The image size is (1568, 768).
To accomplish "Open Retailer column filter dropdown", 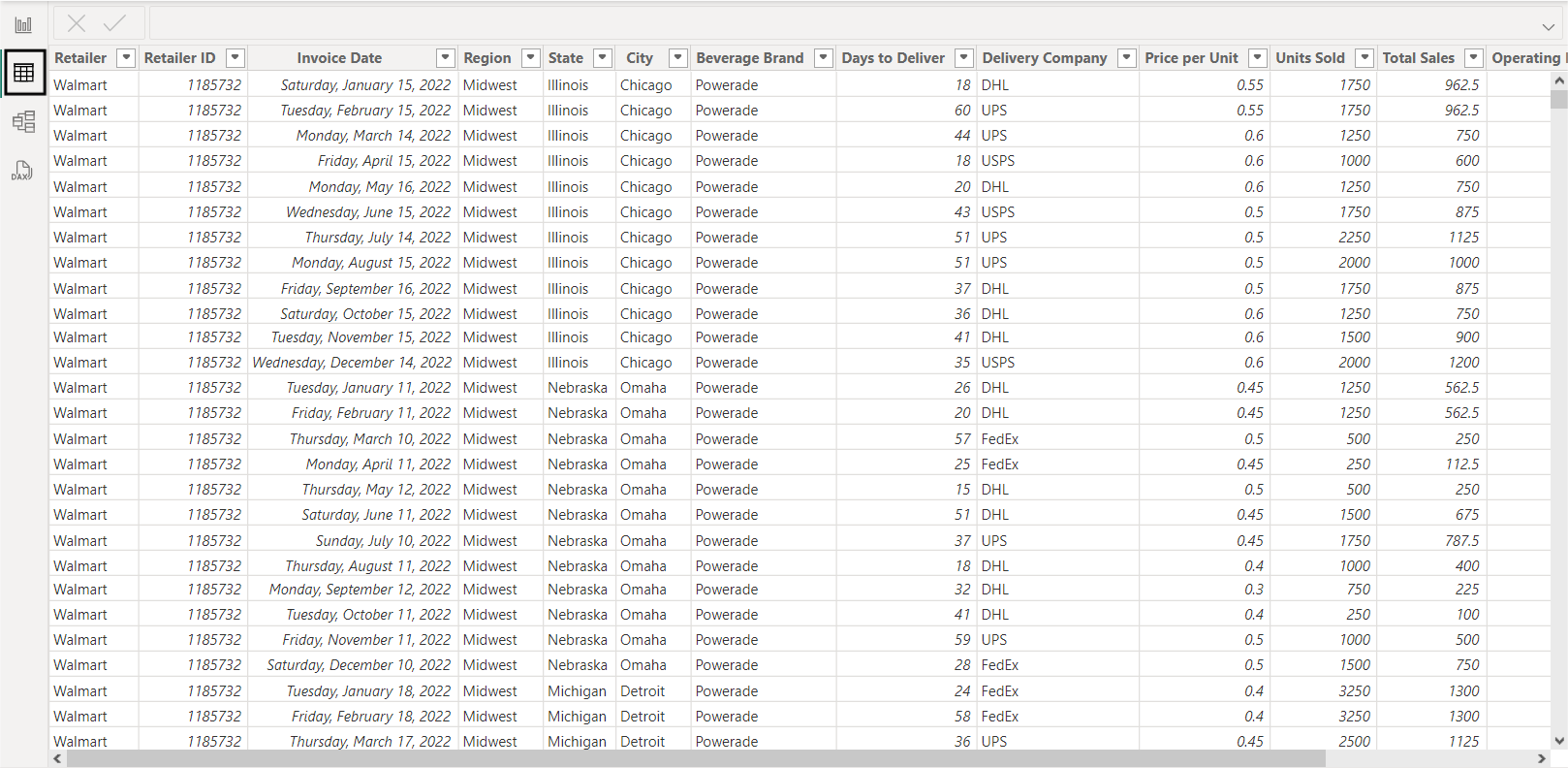I will pos(126,58).
